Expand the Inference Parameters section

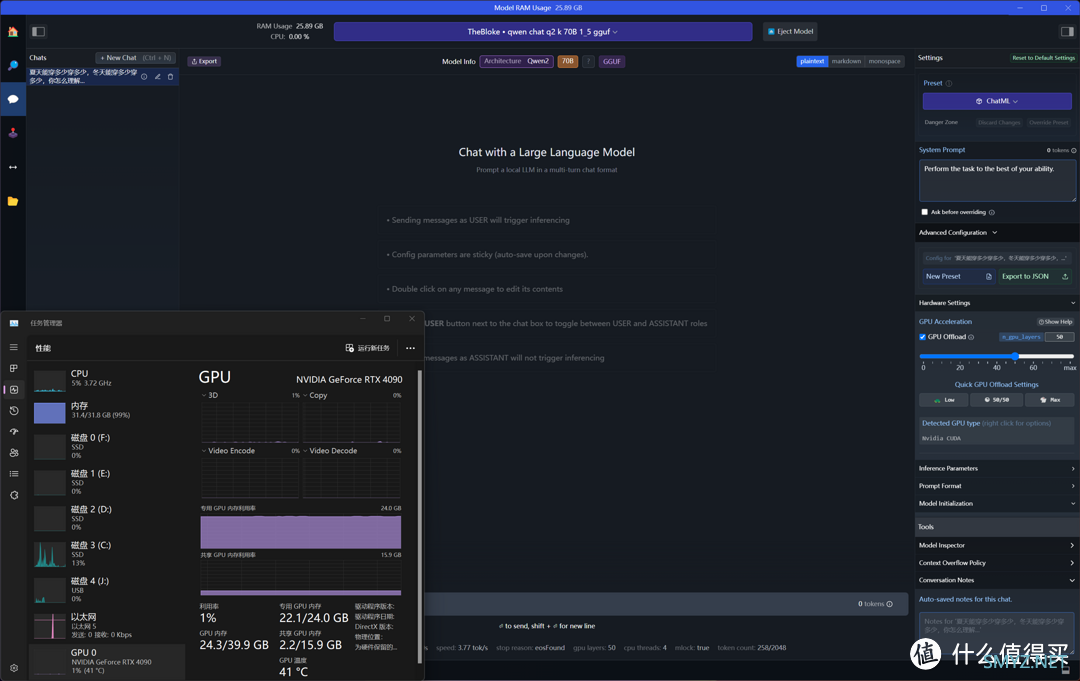[997, 468]
